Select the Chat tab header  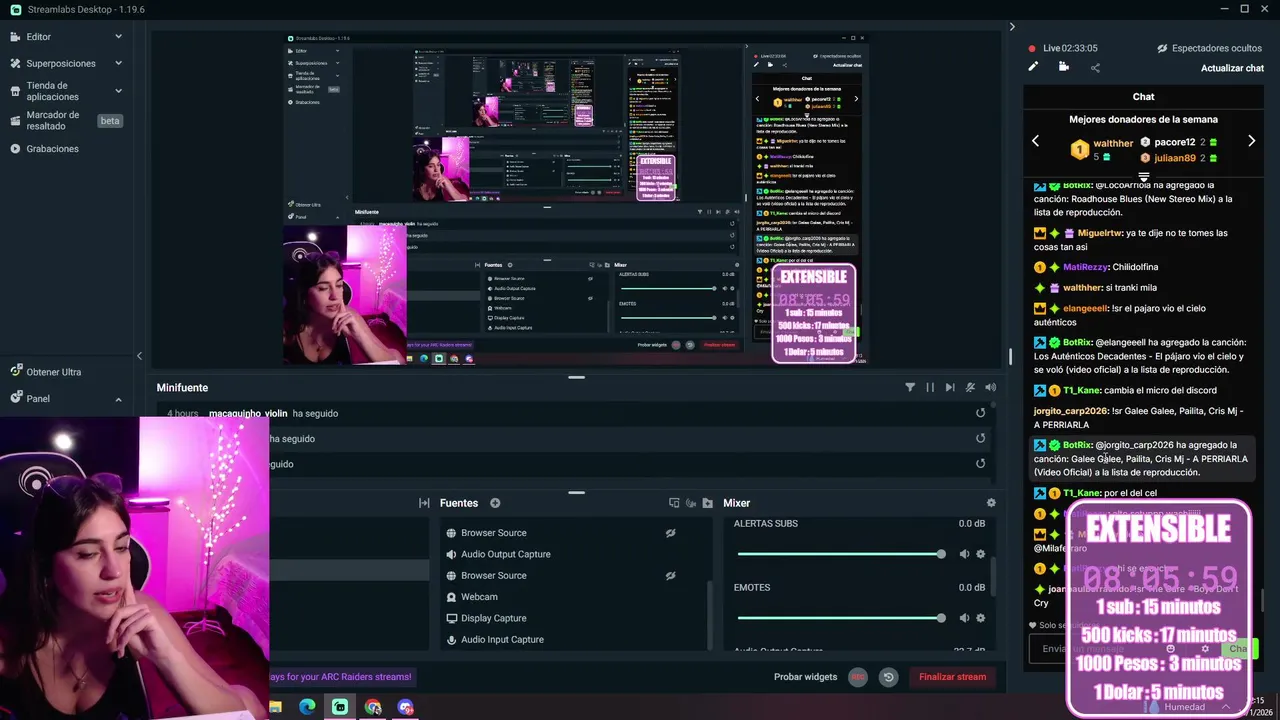coord(1143,97)
